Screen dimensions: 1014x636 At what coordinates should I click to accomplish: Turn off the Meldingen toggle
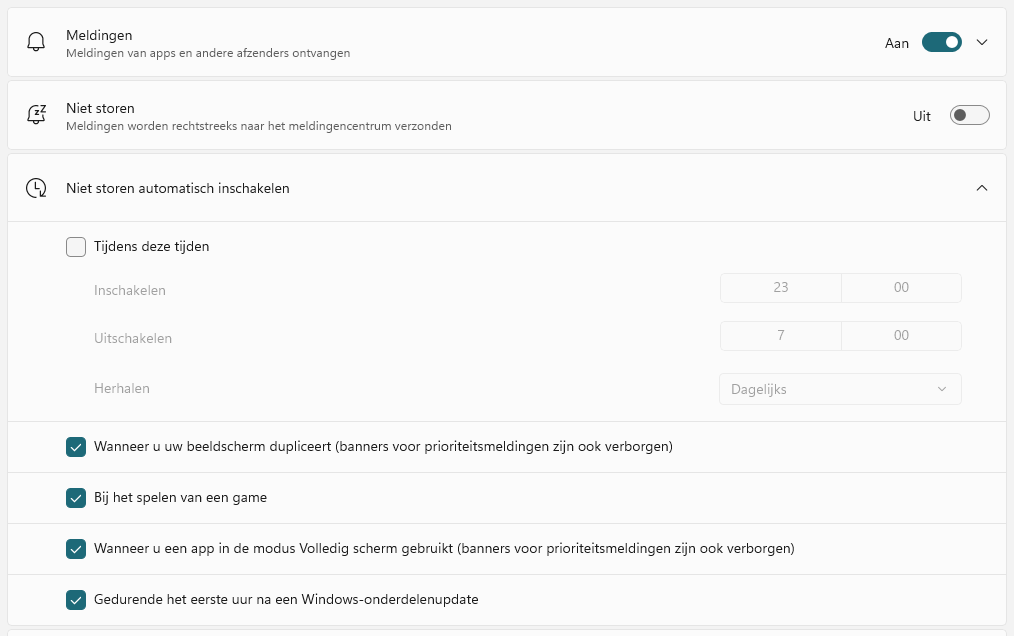[942, 43]
